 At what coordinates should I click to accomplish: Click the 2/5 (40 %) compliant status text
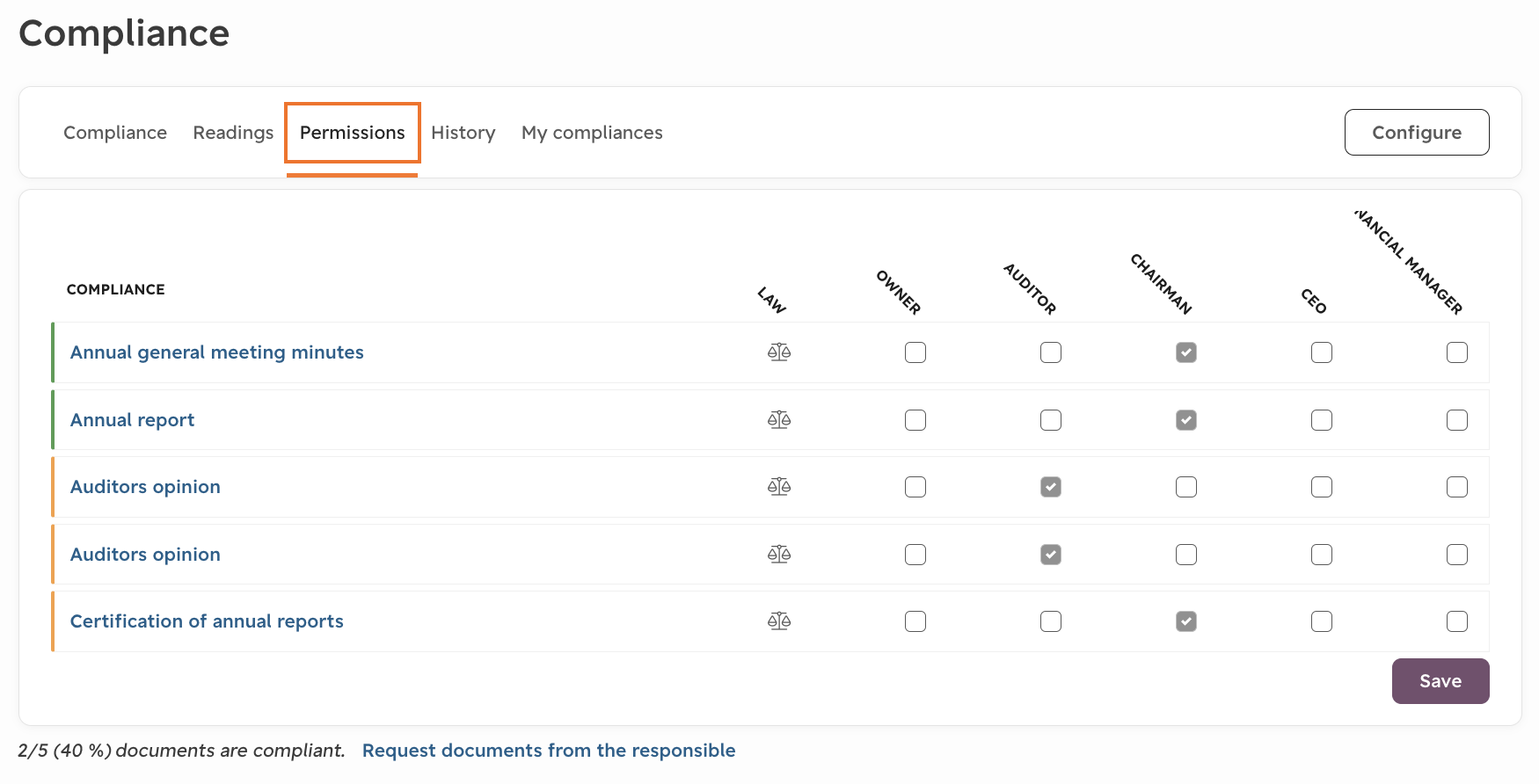coord(181,751)
